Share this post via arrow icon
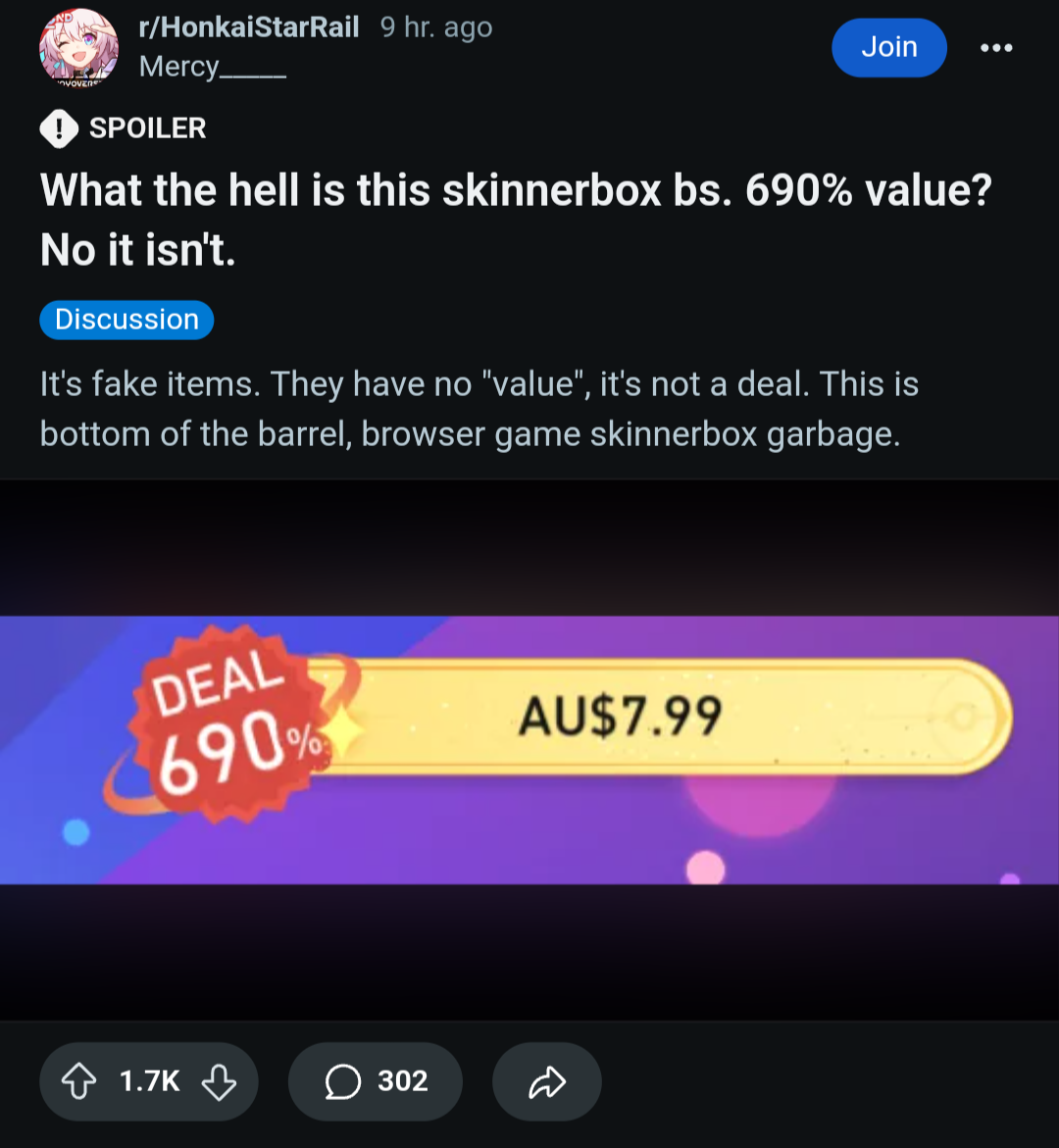This screenshot has width=1059, height=1148. coord(547,1081)
